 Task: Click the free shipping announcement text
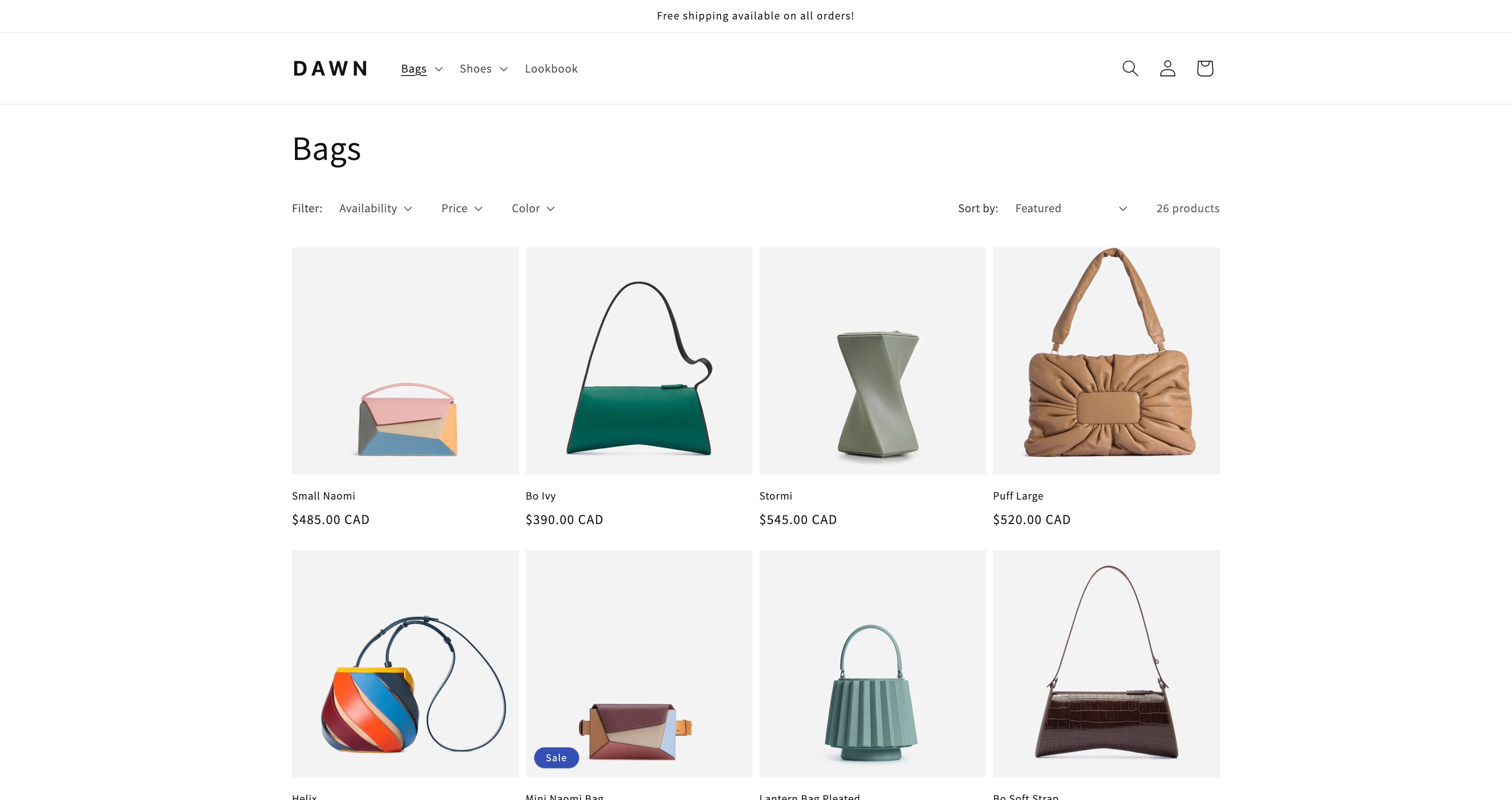756,16
